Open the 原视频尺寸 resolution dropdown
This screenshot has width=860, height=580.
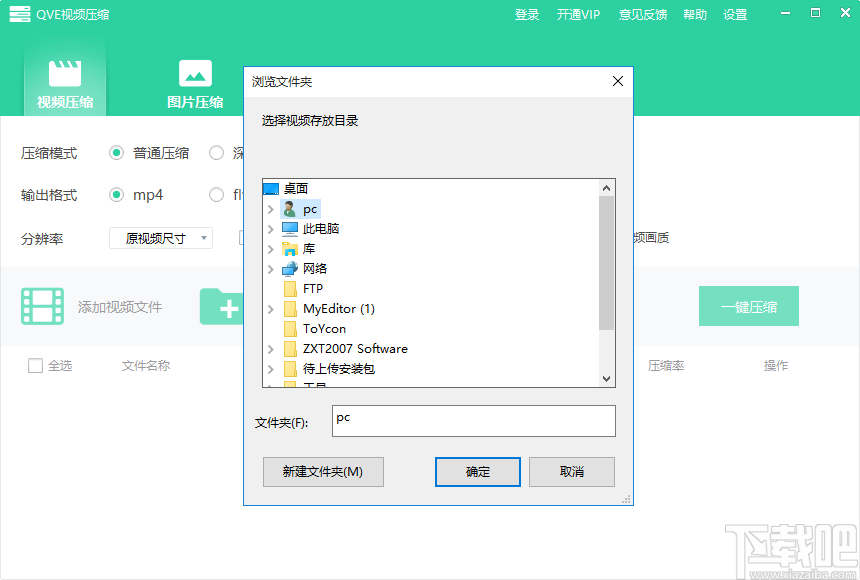(x=160, y=238)
